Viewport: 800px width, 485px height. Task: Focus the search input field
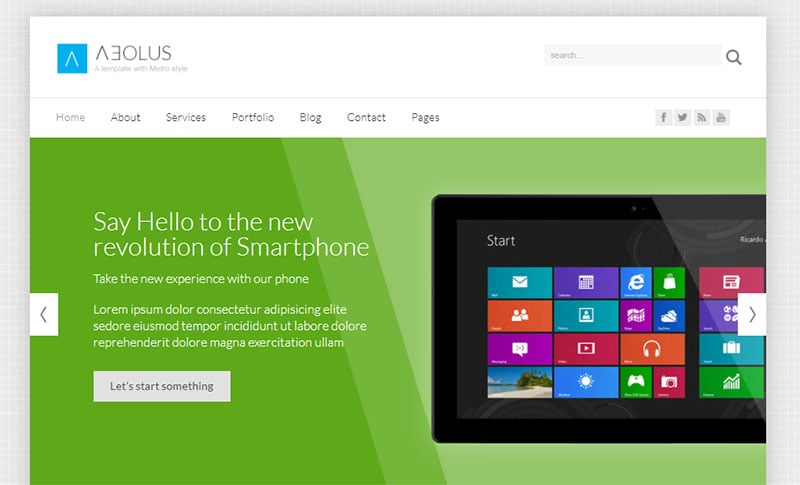(633, 55)
